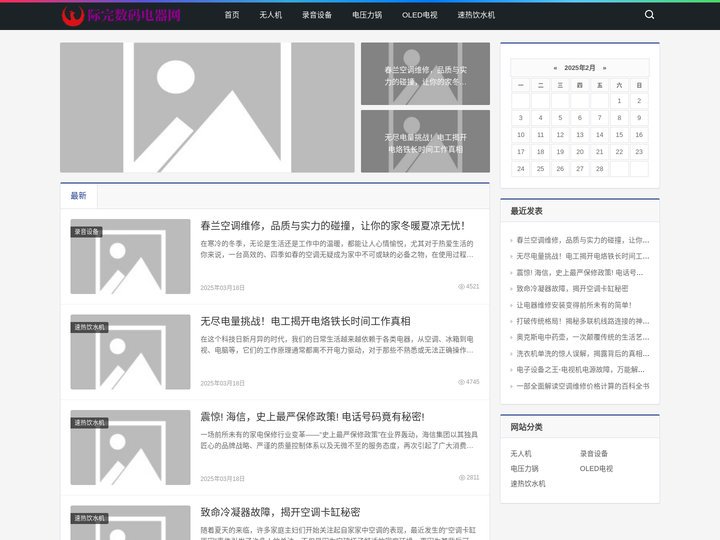Open recent post 奥克斯电中药壶 in sidebar
Image resolution: width=720 pixels, height=540 pixels.
point(583,337)
